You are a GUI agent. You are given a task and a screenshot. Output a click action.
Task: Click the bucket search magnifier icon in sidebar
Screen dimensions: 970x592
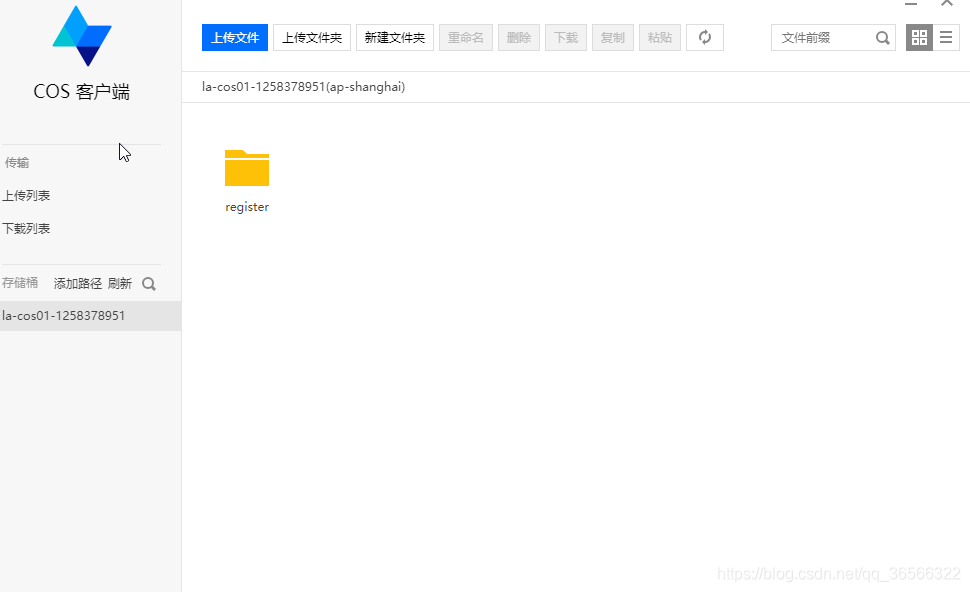click(148, 284)
